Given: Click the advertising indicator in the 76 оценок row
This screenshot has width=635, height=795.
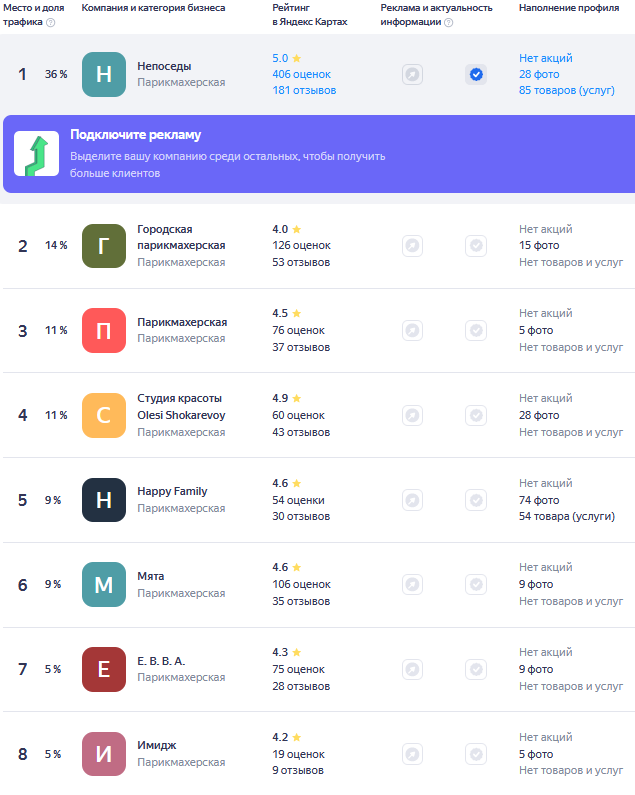Looking at the screenshot, I should [413, 331].
